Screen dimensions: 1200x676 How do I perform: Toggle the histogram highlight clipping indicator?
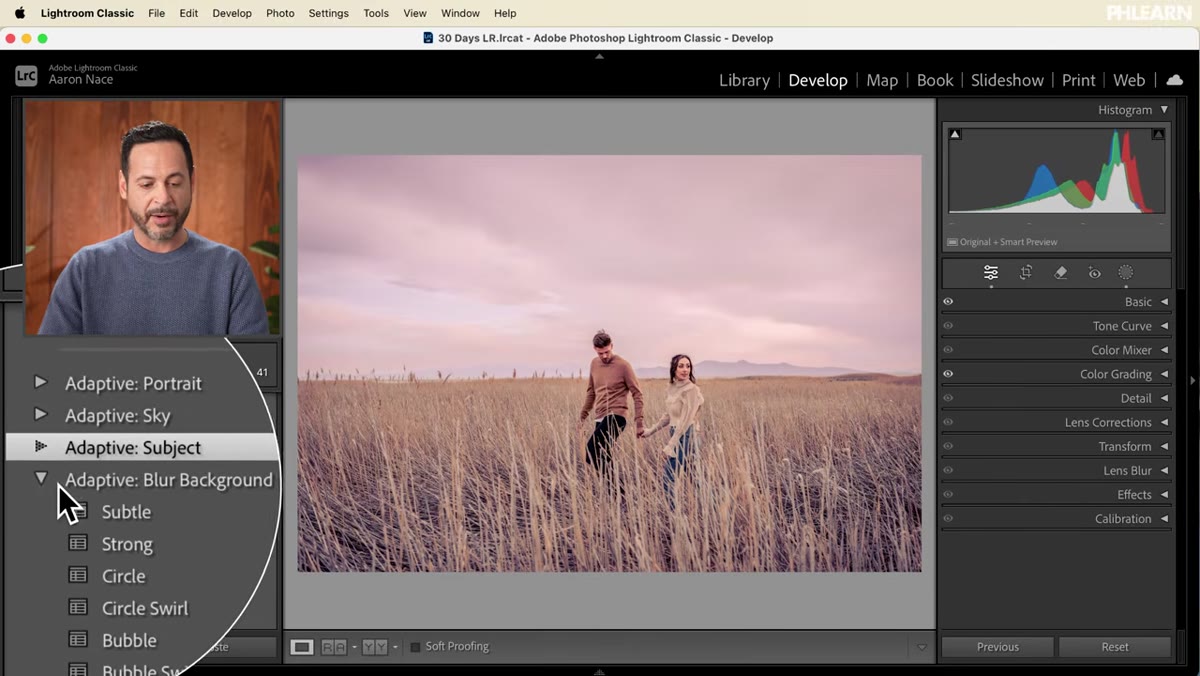[x=1158, y=134]
